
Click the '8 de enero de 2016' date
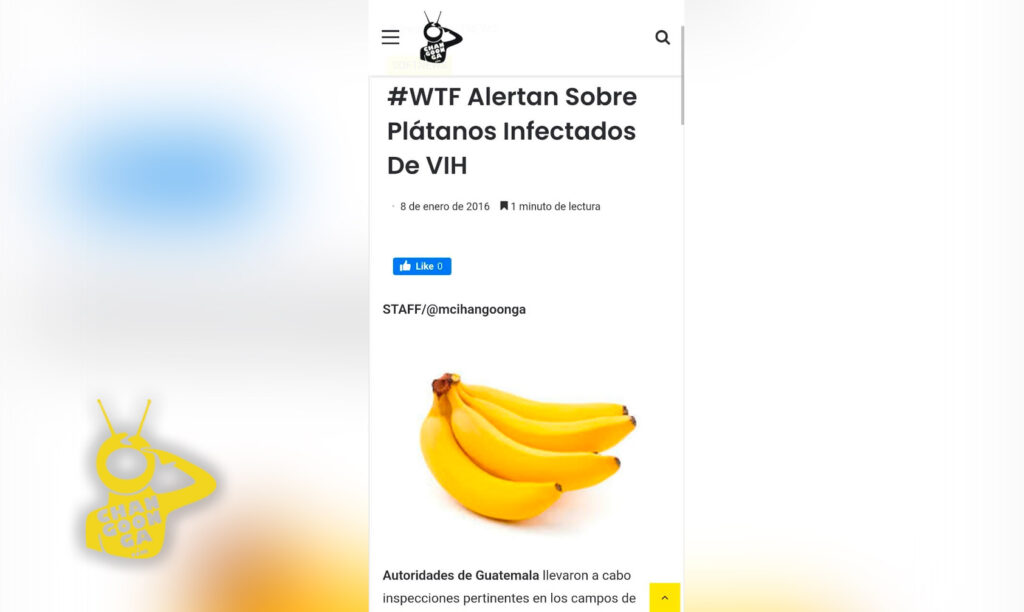point(445,206)
